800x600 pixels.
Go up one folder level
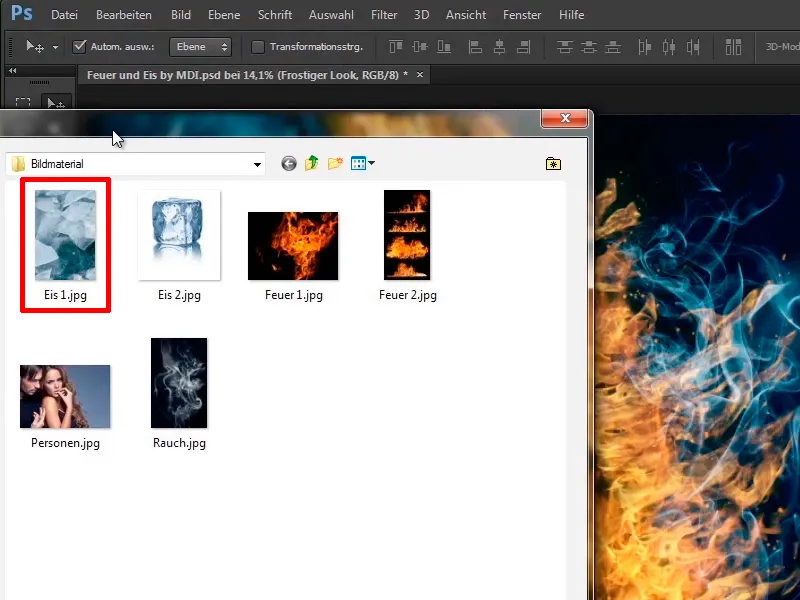[x=311, y=163]
